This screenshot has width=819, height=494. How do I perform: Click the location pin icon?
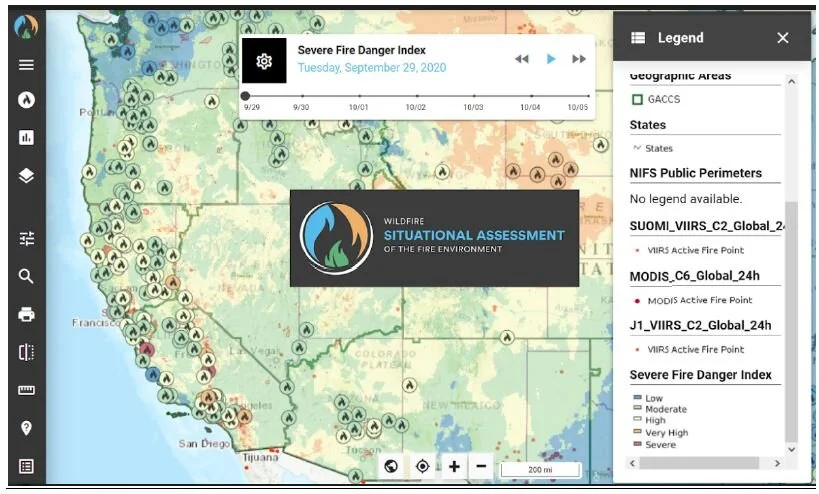click(26, 428)
